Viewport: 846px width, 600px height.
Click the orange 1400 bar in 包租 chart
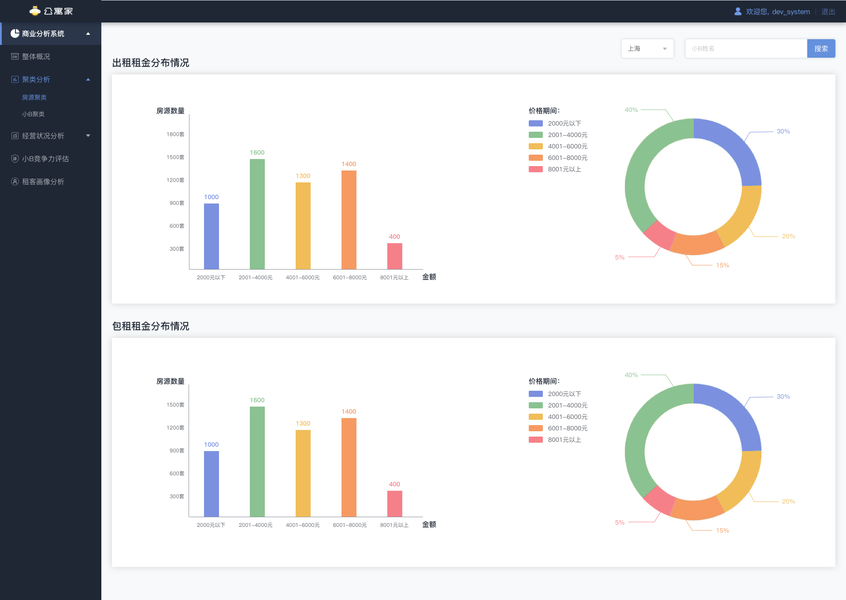(x=349, y=467)
